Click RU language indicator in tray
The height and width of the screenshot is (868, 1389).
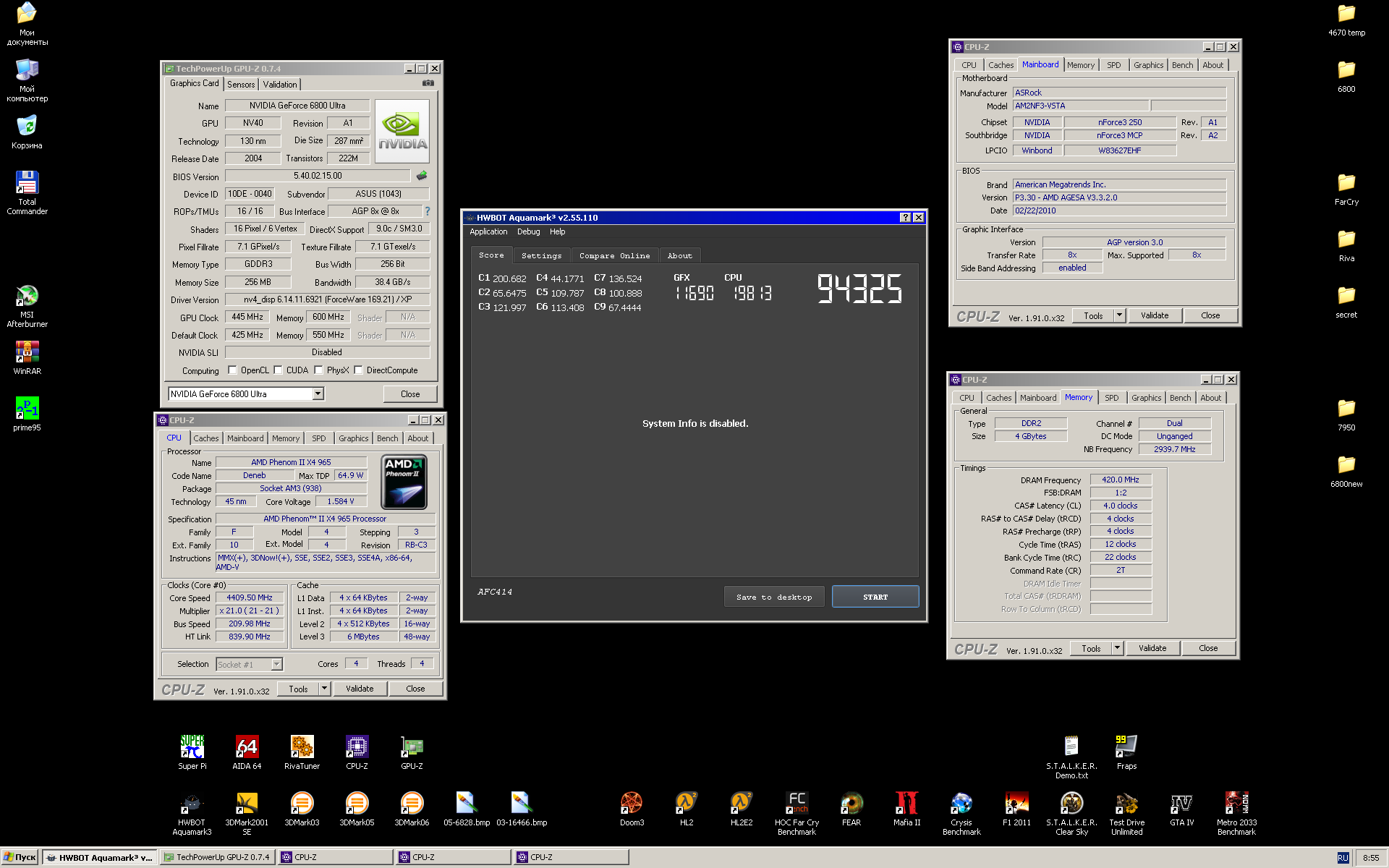pos(1343,858)
